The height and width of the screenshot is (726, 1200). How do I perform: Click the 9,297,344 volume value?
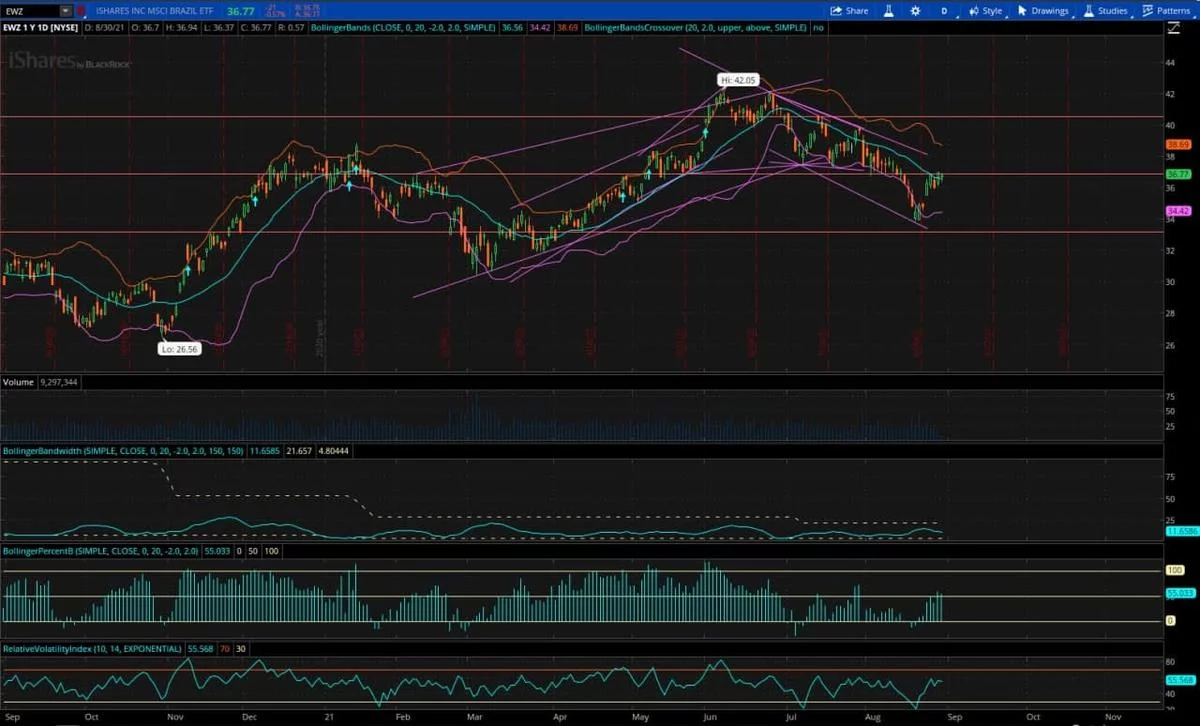pyautogui.click(x=57, y=381)
